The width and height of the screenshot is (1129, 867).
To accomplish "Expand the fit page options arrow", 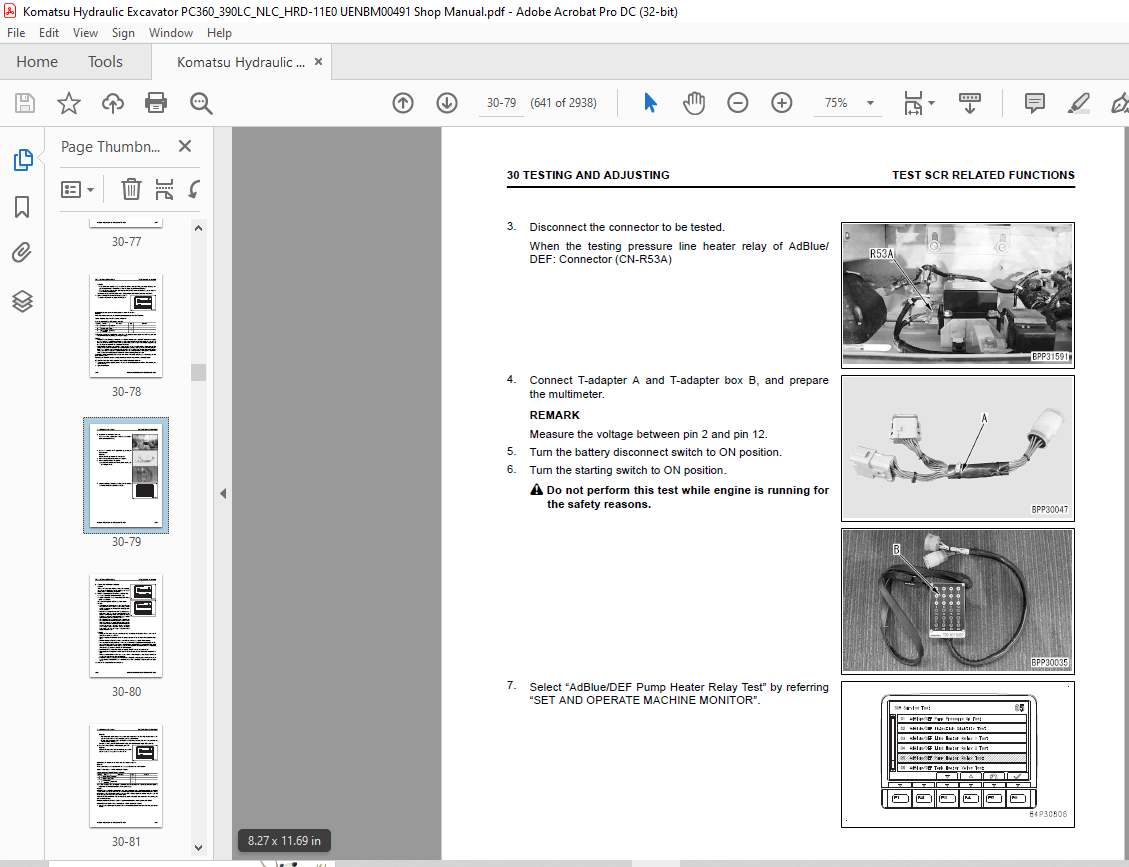I will click(x=932, y=103).
